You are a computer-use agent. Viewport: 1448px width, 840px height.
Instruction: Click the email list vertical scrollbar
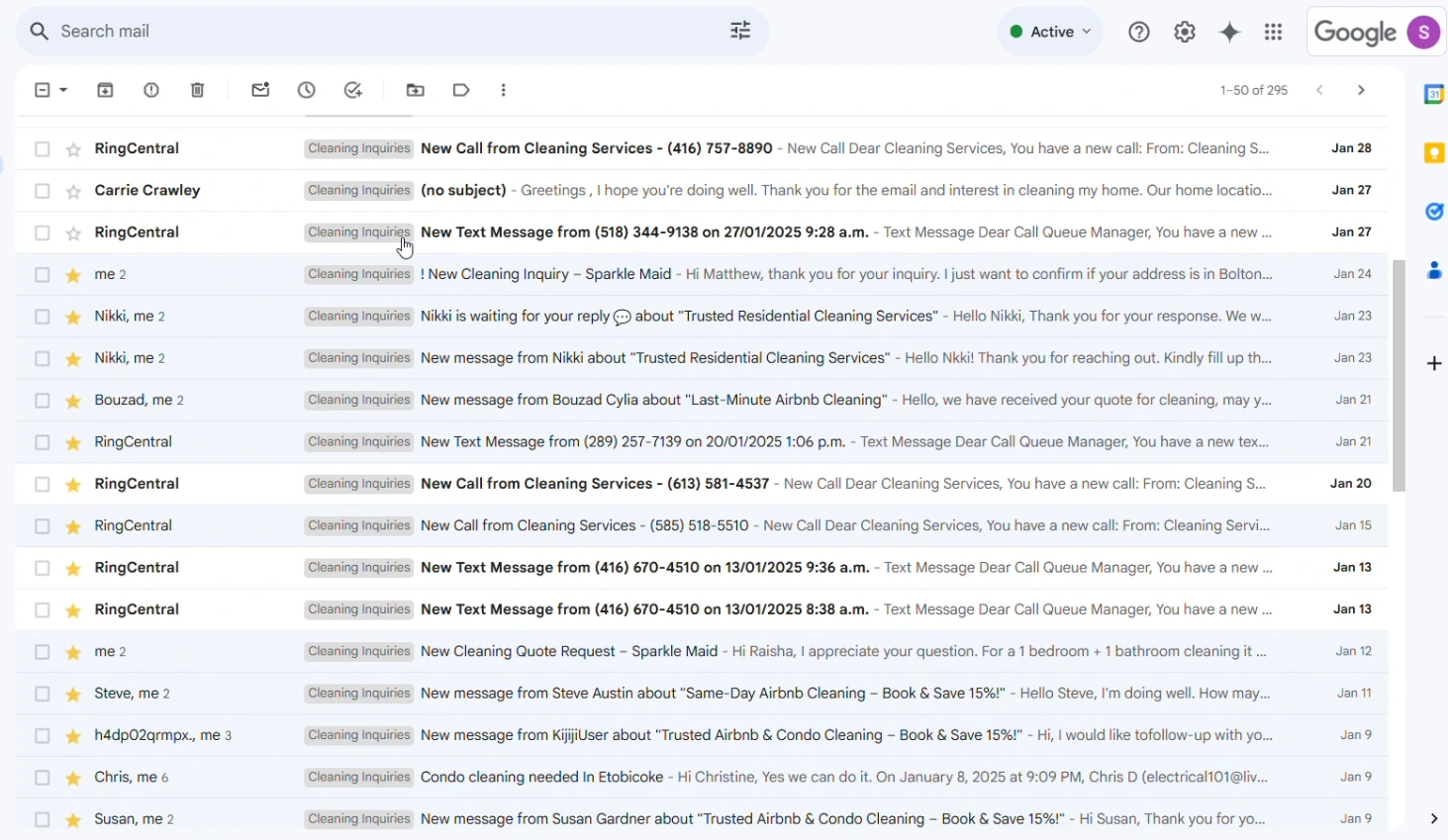[x=1399, y=376]
